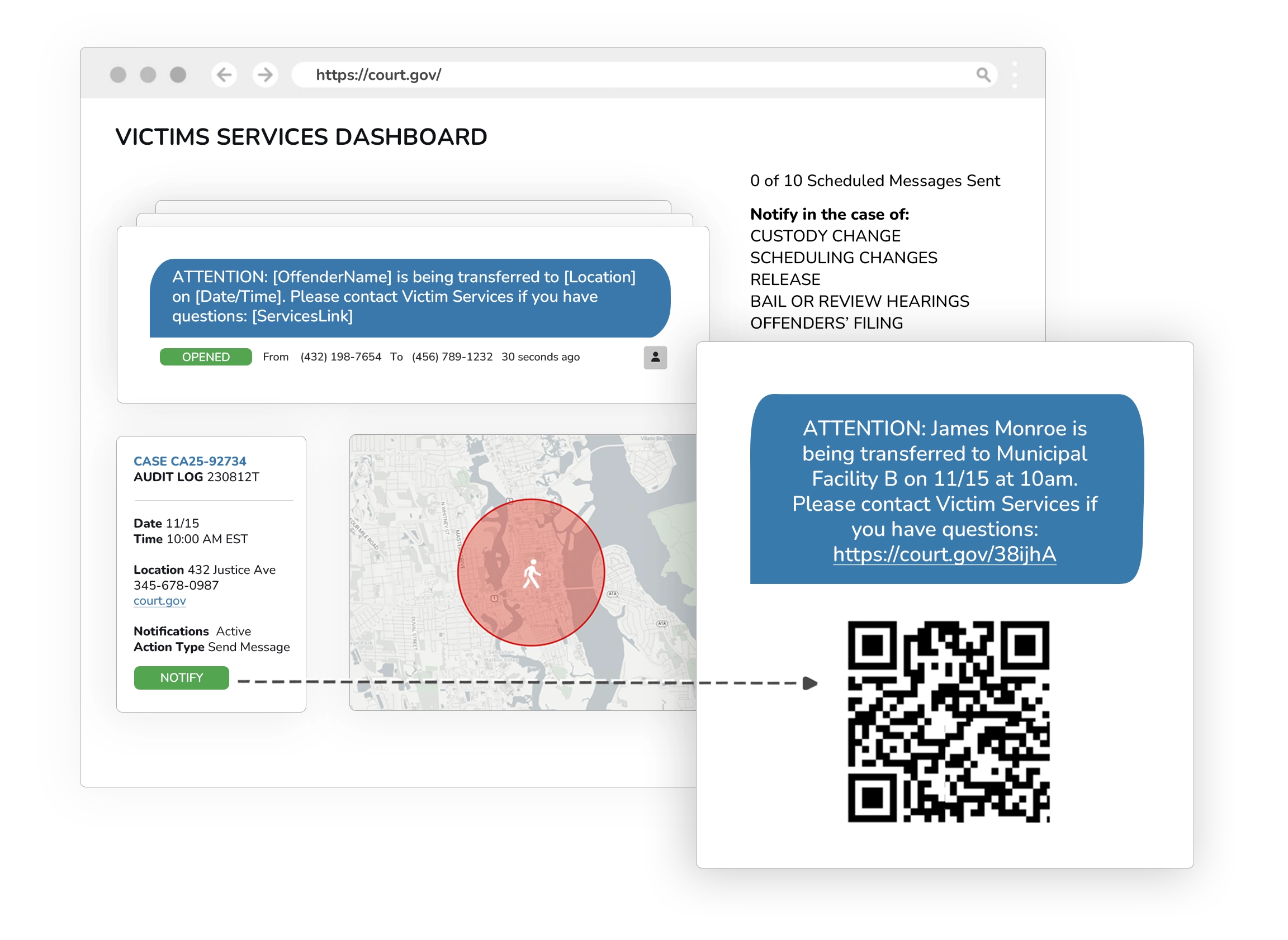Click the Date 11/15 field
This screenshot has height=940, width=1288.
coord(166,523)
